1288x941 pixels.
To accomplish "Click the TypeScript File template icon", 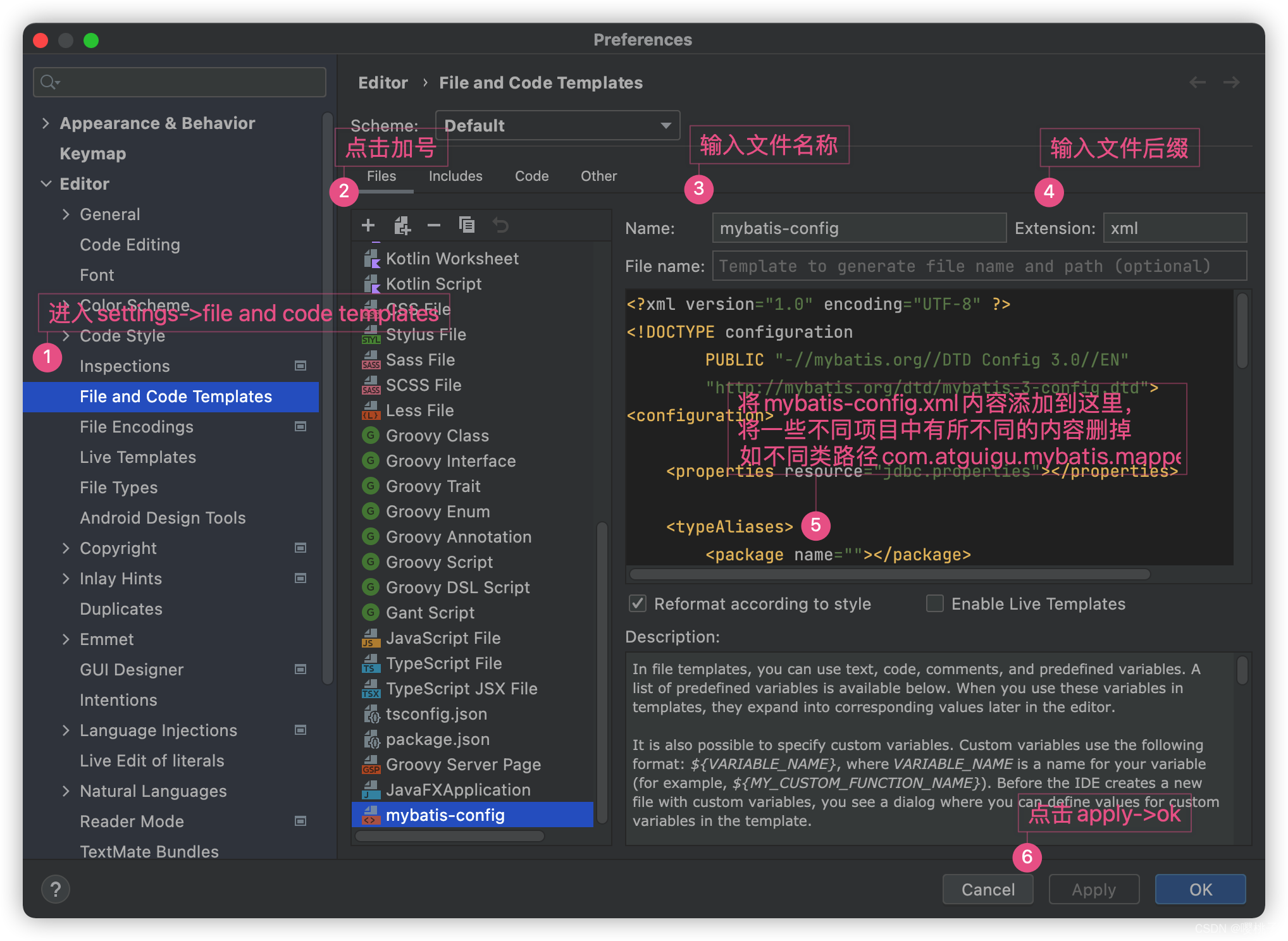I will (370, 664).
